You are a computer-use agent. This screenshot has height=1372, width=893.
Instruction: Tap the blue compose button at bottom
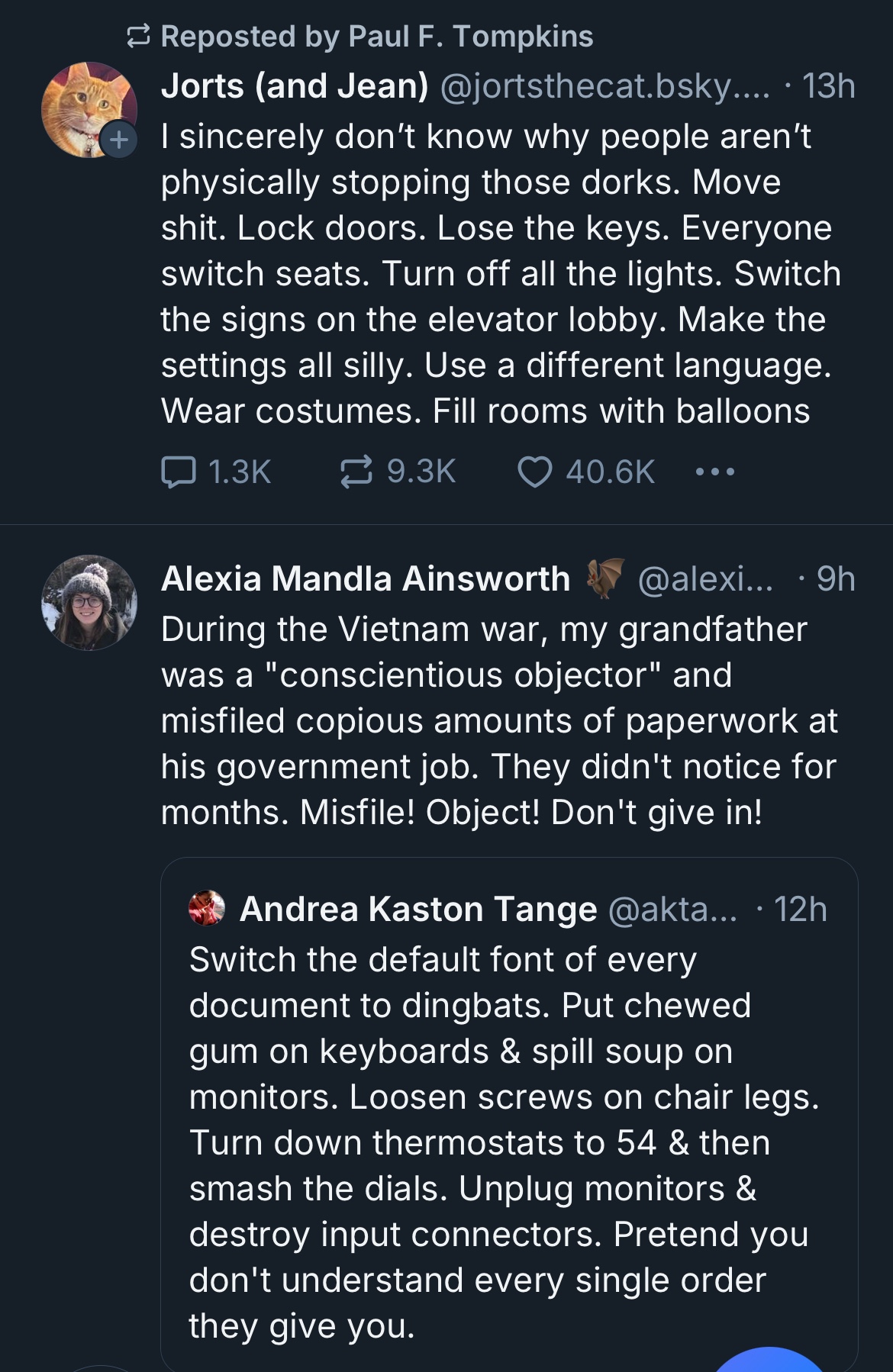769,1362
